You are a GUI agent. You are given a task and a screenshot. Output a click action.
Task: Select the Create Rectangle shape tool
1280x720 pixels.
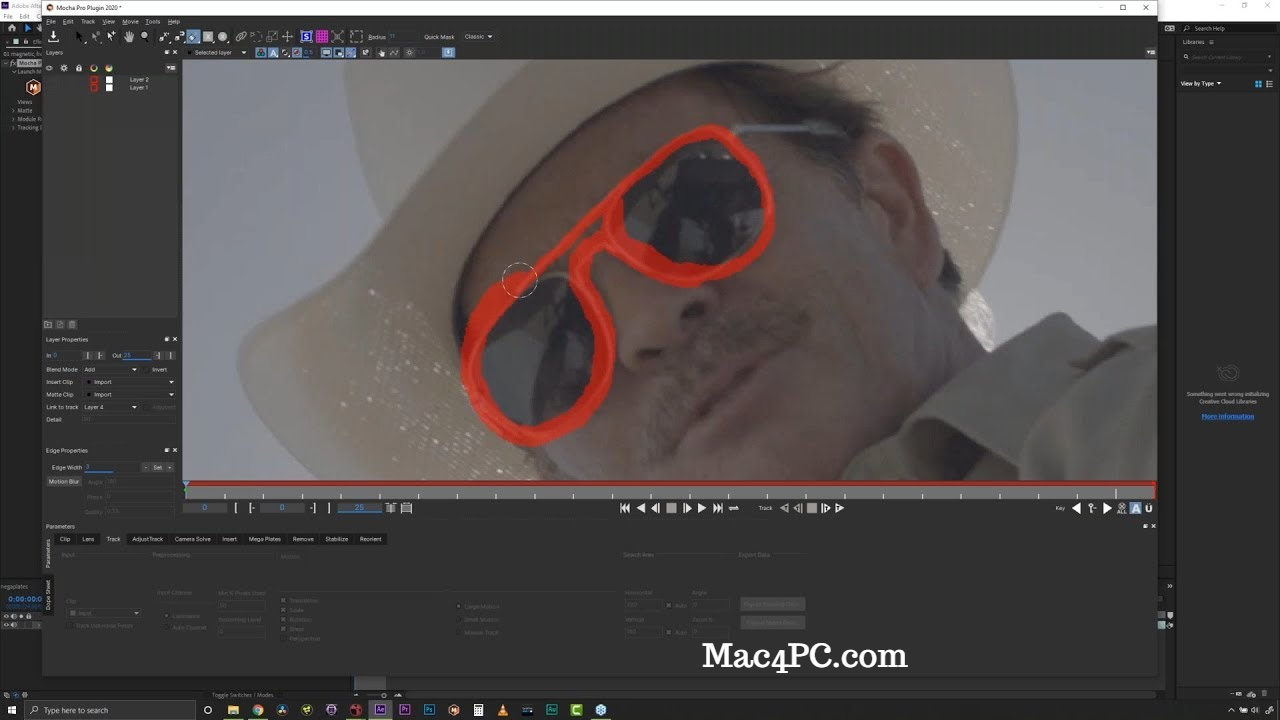tap(207, 37)
